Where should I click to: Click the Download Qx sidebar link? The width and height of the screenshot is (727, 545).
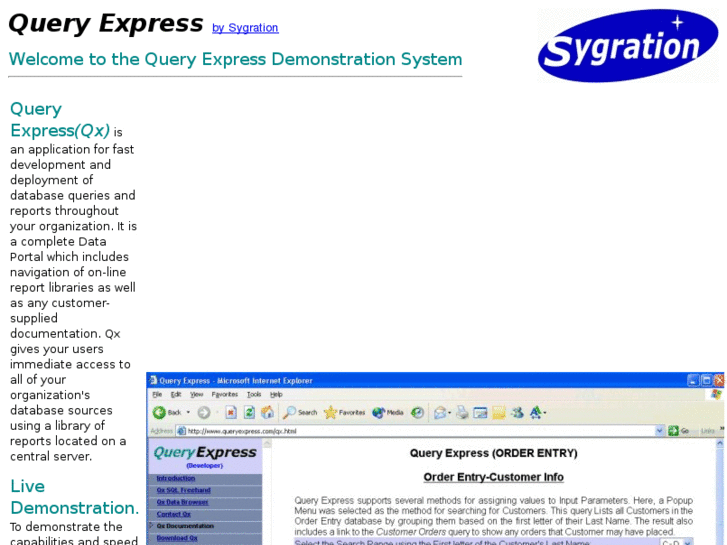click(x=177, y=538)
